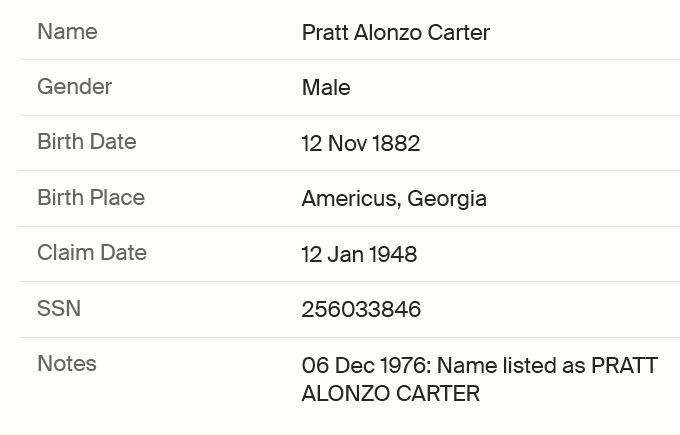Screen dimensions: 680x435
Task: Click the Male gender value
Action: (x=326, y=87)
